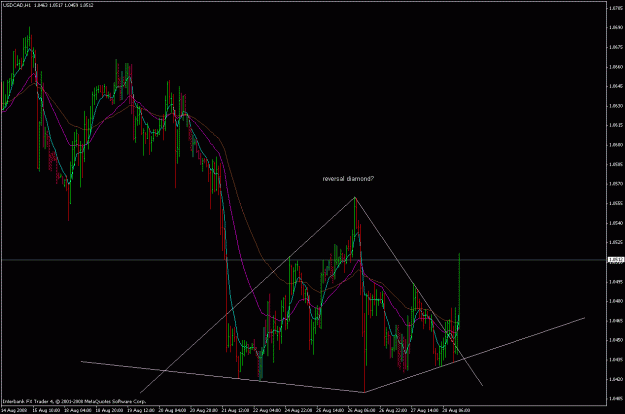The image size is (625, 414).
Task: Click the 1.0420 price axis label
Action: click(616, 379)
